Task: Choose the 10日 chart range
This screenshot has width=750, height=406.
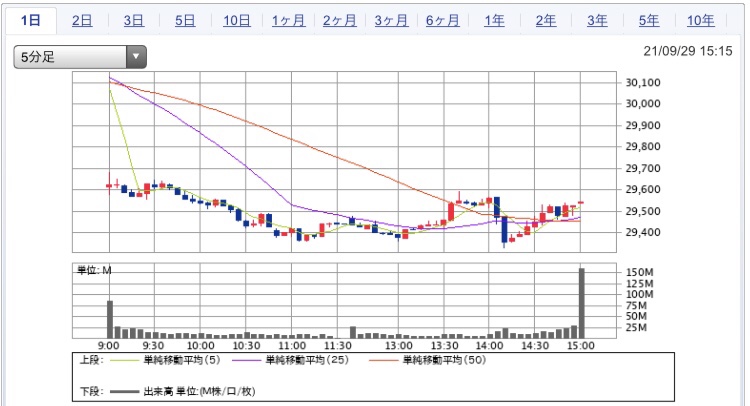Action: coord(237,21)
